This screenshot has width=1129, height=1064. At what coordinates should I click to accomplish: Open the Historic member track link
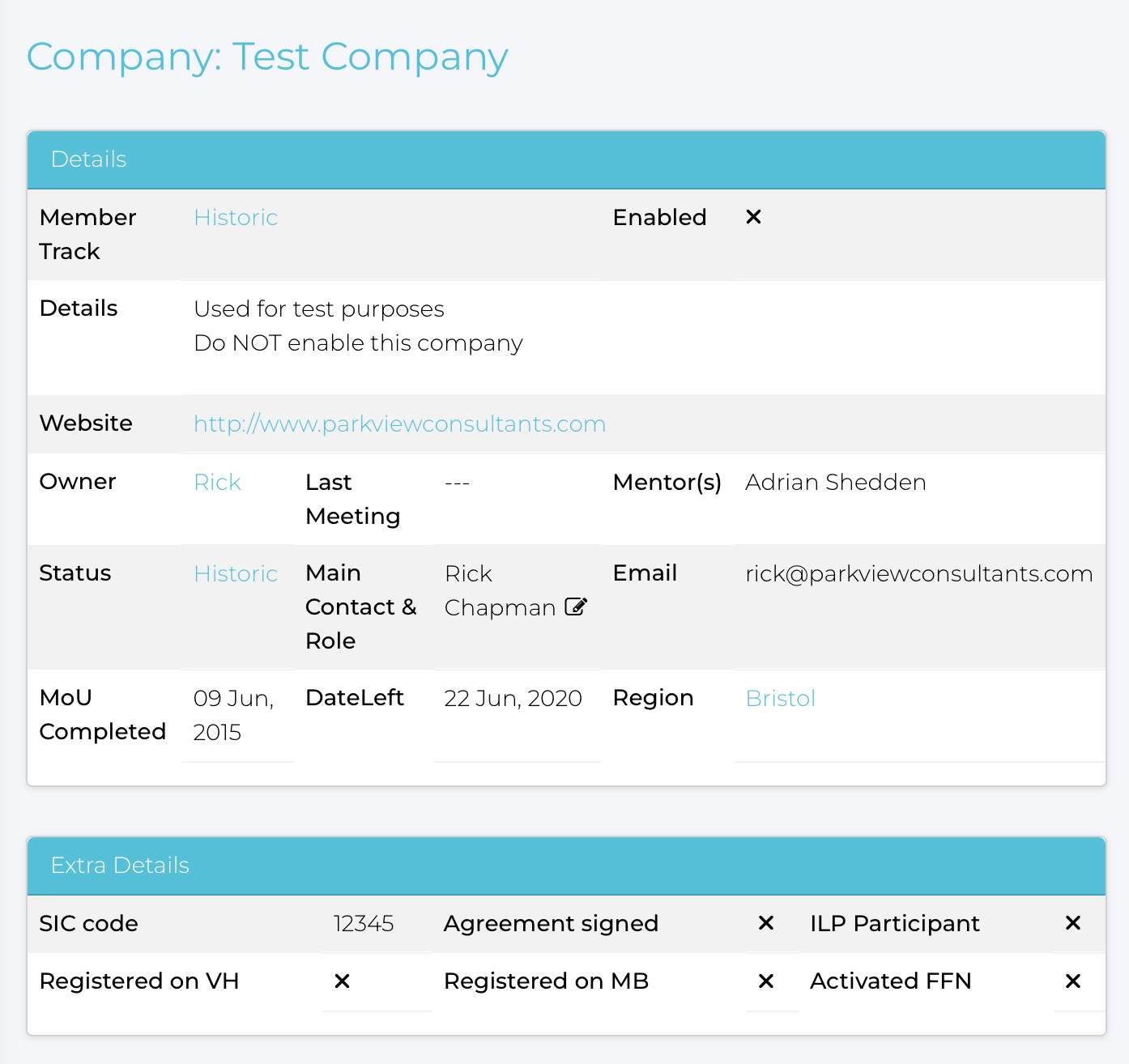click(x=236, y=218)
